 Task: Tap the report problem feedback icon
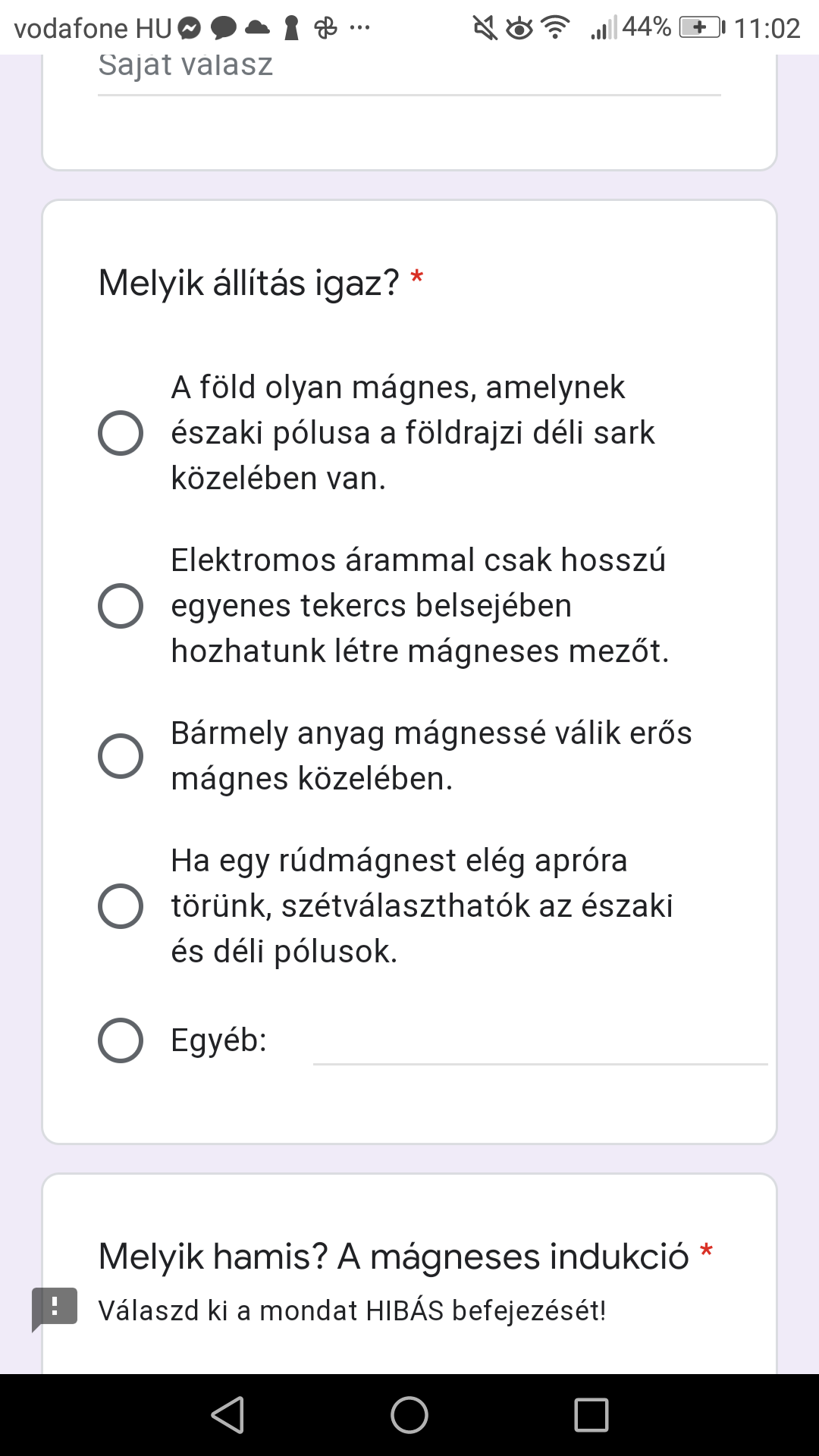(55, 1308)
